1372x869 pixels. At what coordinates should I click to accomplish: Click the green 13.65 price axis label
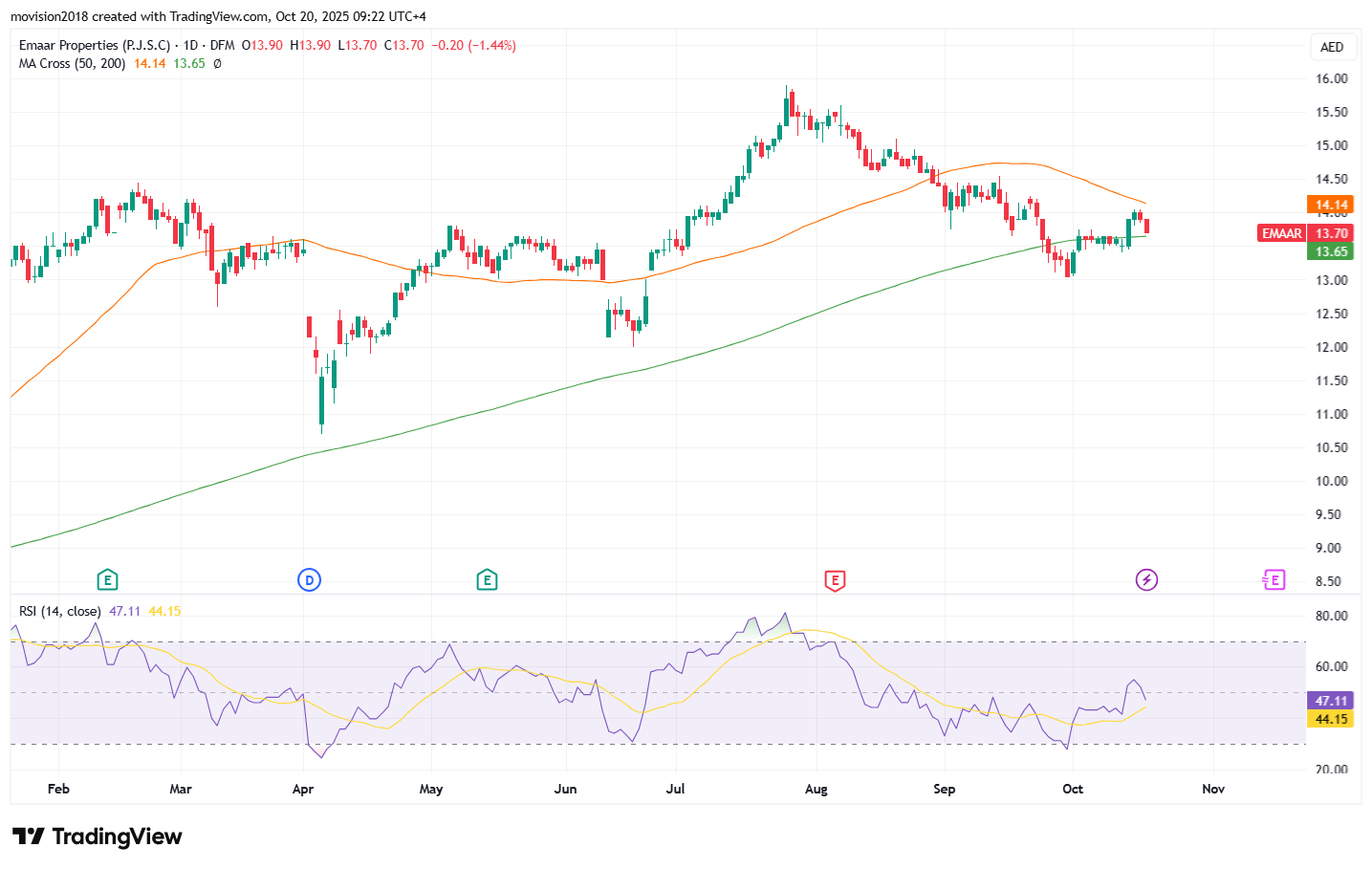click(x=1331, y=251)
